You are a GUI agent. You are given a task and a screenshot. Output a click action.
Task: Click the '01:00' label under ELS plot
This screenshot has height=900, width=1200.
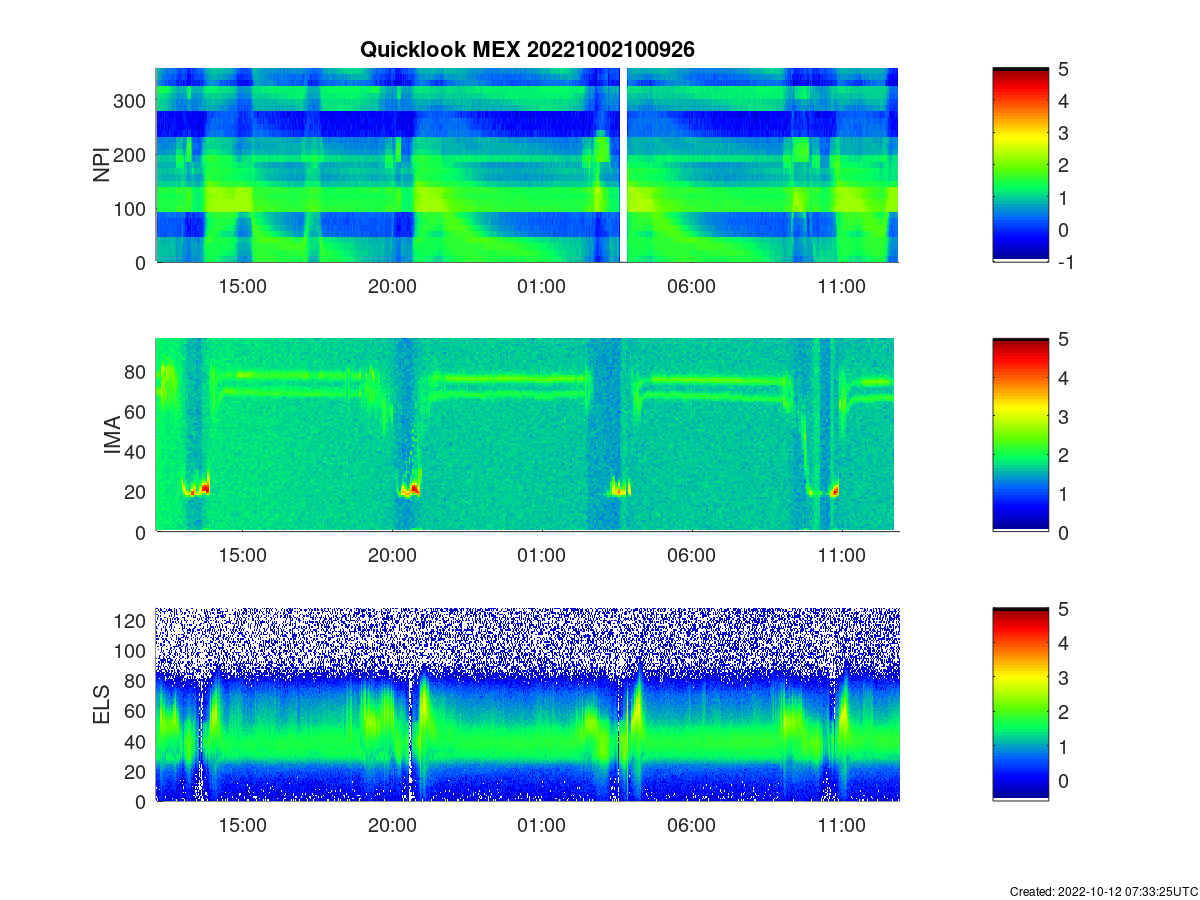tap(542, 826)
